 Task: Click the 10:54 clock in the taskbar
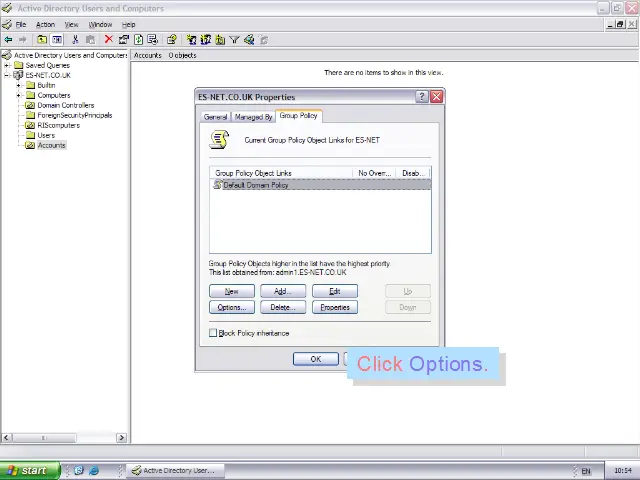tap(622, 471)
